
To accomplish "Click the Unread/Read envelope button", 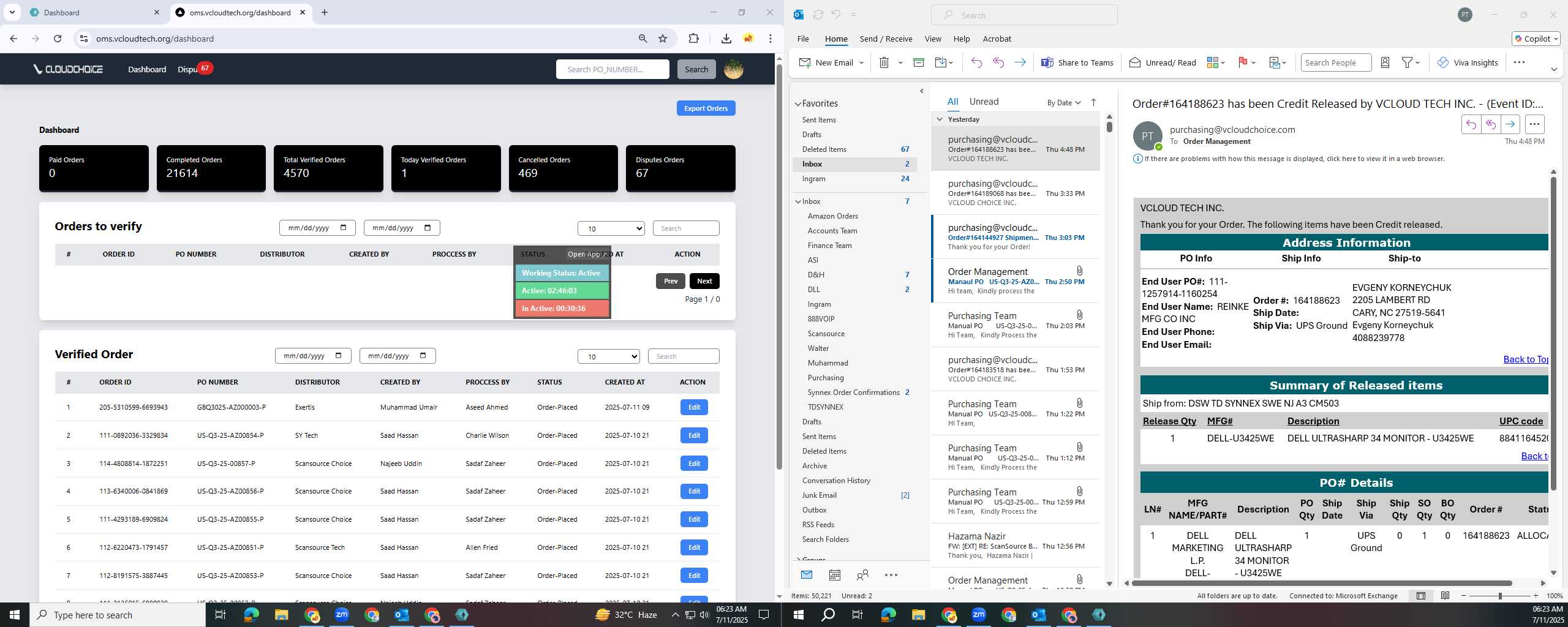I will [x=1163, y=62].
